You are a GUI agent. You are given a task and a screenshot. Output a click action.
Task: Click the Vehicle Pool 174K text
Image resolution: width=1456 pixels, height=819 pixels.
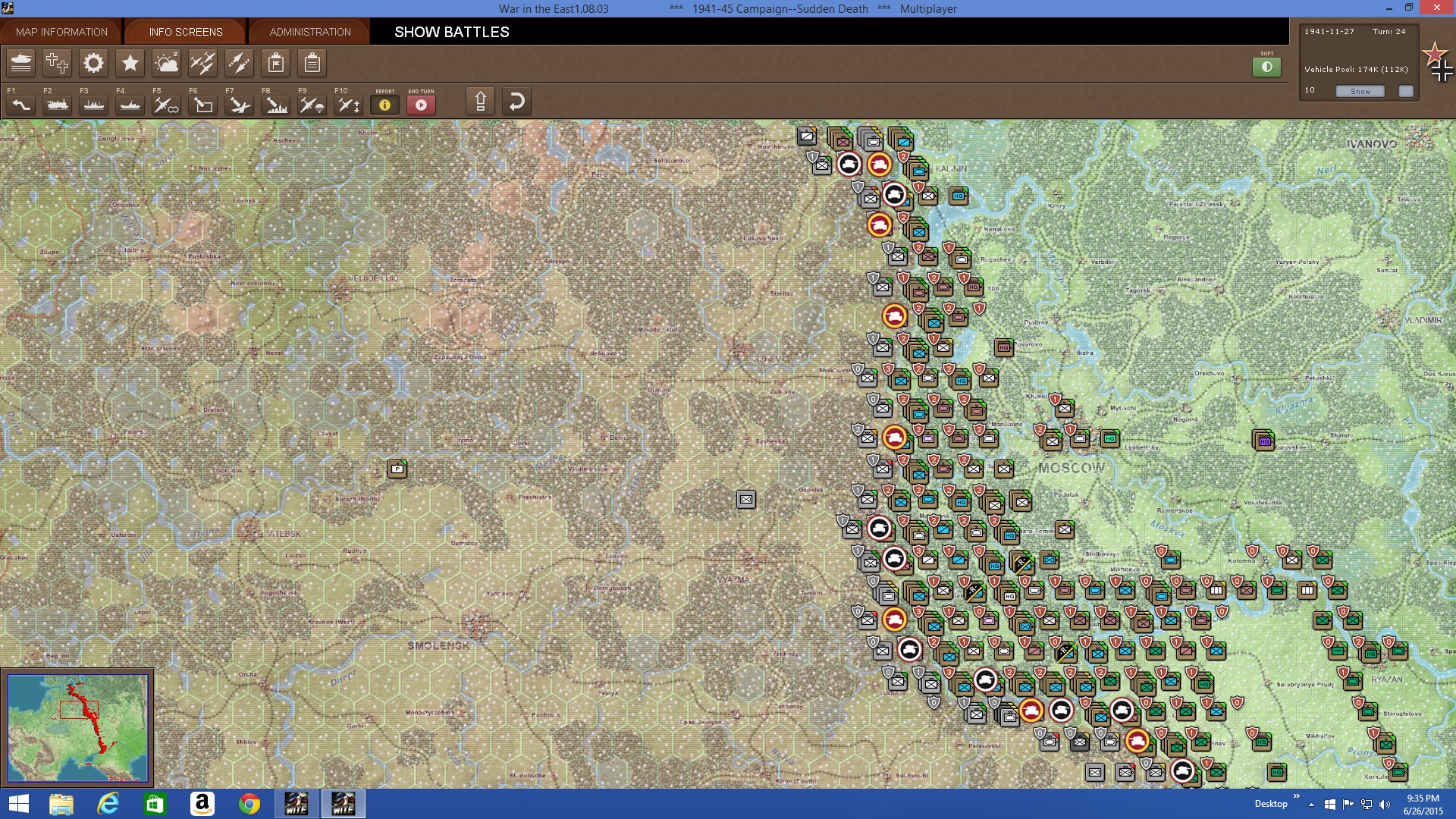(x=1356, y=69)
